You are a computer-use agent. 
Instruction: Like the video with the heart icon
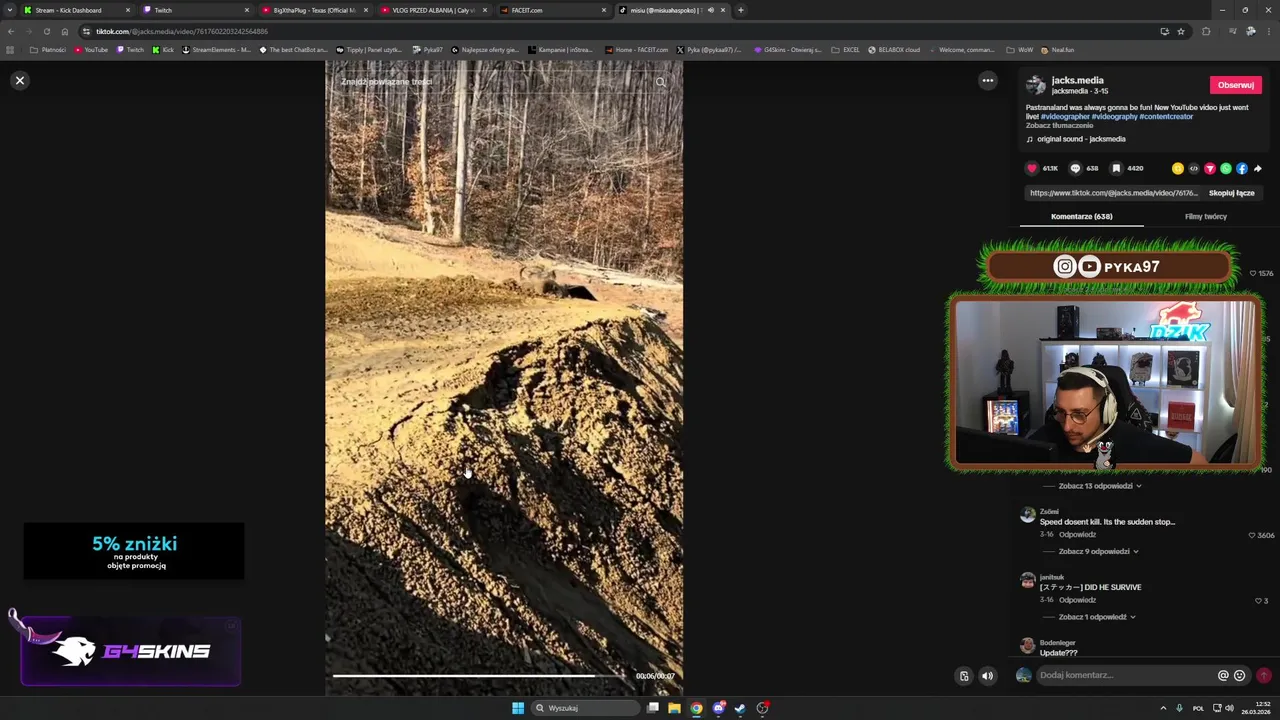point(1032,168)
